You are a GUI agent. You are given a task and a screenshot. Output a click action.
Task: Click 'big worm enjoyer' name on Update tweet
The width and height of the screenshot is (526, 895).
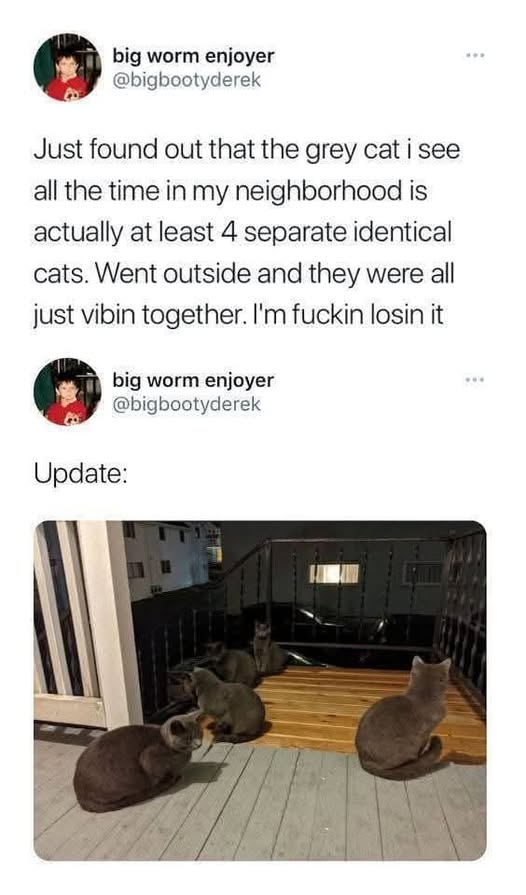click(193, 380)
